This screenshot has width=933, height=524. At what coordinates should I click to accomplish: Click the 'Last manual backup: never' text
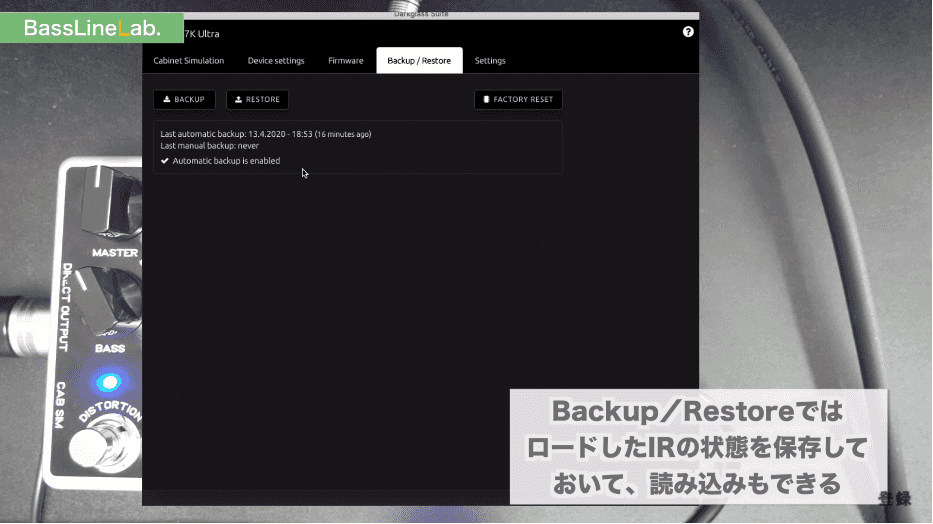click(209, 146)
